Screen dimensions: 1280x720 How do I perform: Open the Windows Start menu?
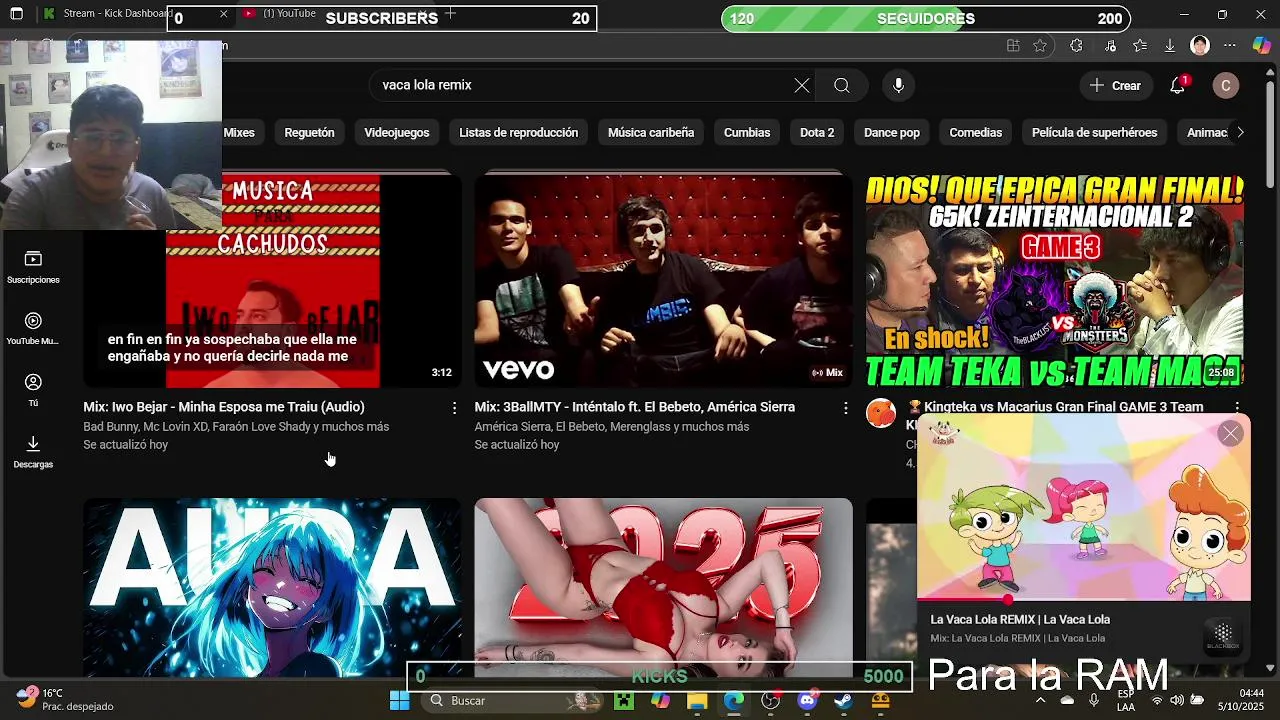point(399,701)
